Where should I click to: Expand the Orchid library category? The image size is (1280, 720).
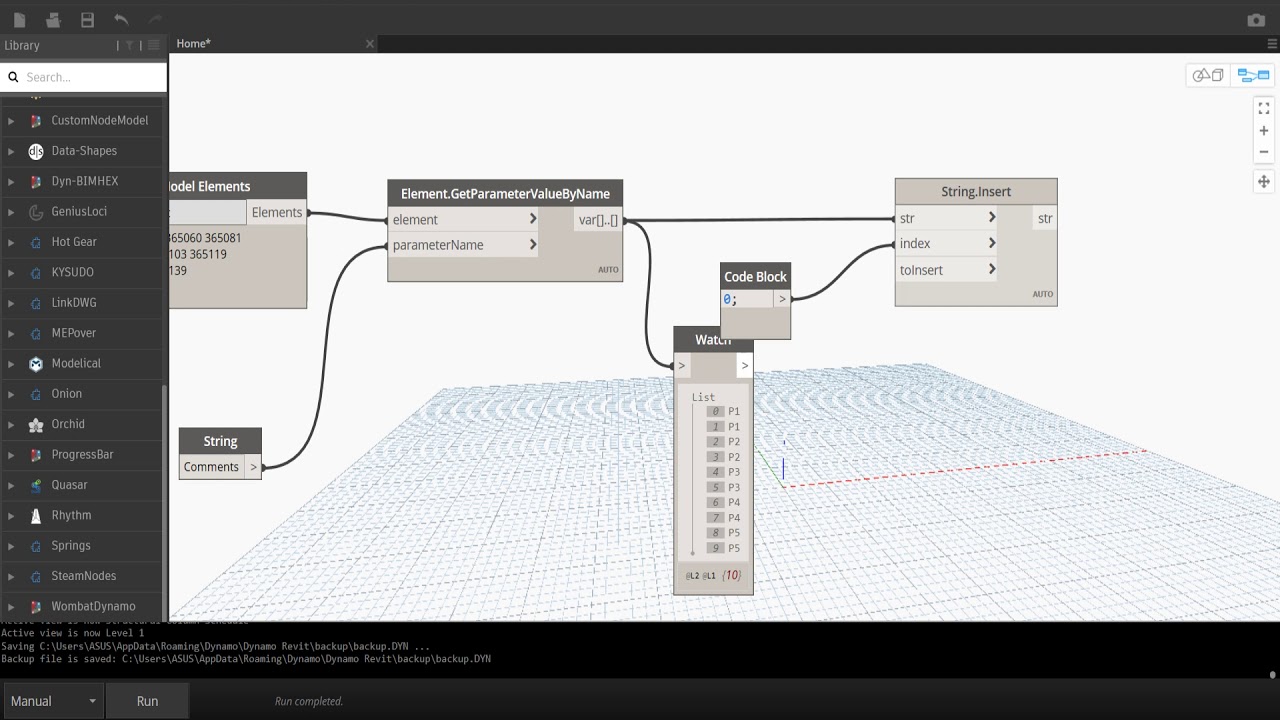pyautogui.click(x=11, y=425)
